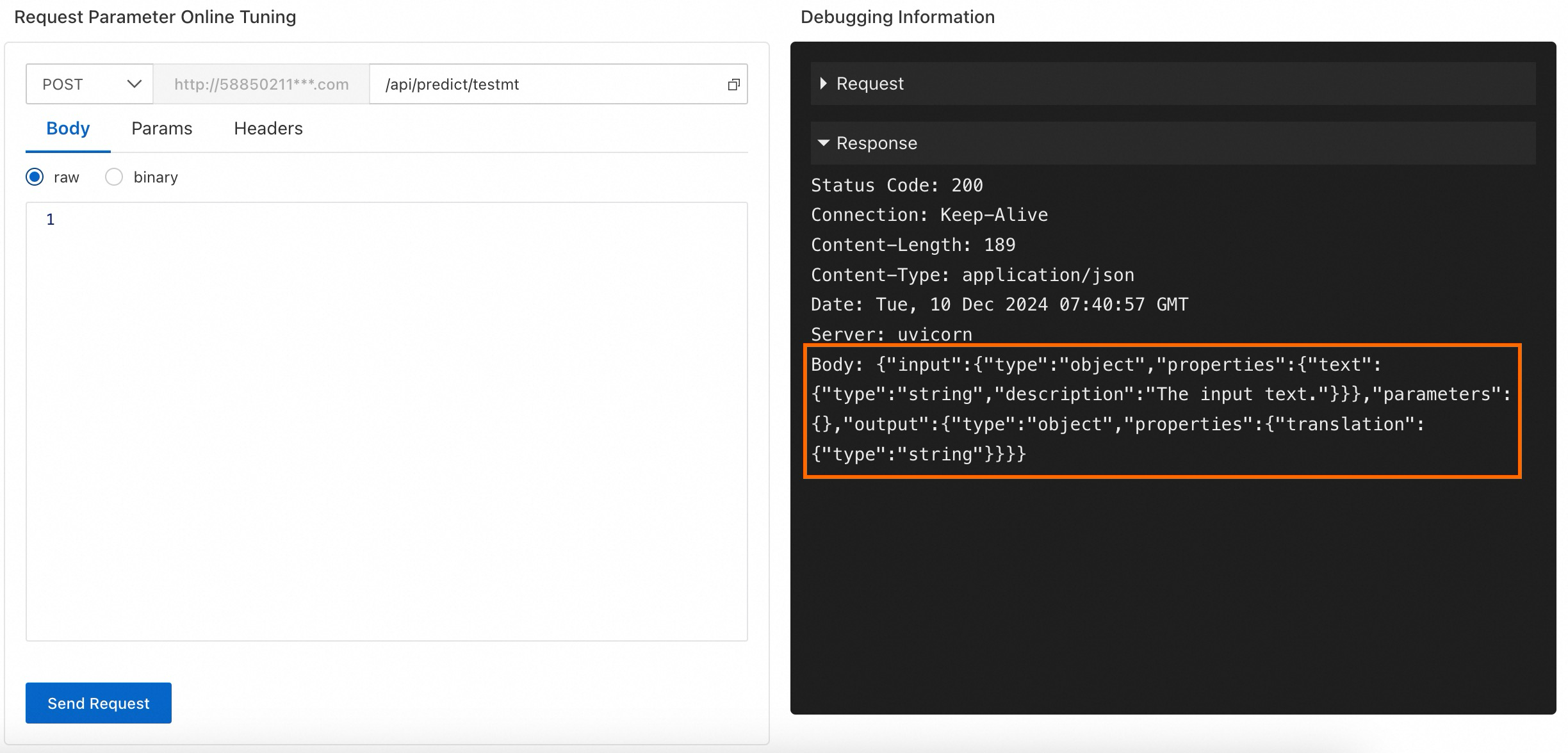Viewport: 1568px width, 753px height.
Task: Click the /api/predict/testmt path field
Action: [x=557, y=84]
